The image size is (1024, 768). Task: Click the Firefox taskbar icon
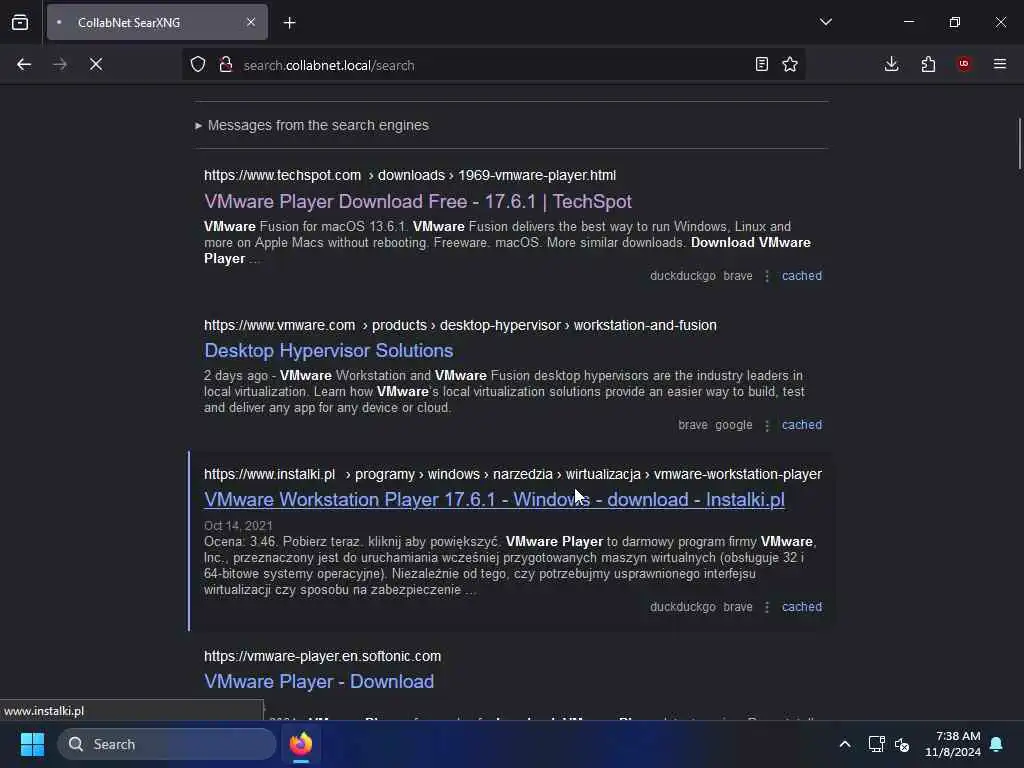point(301,744)
